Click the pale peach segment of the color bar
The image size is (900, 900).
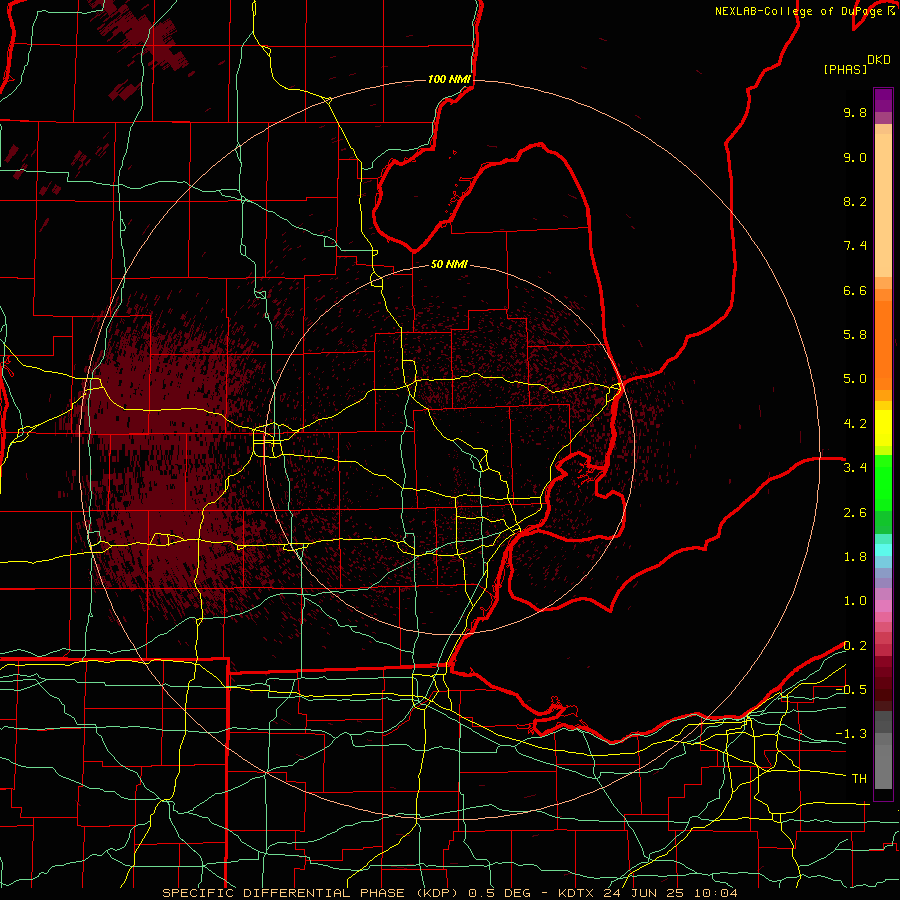(883, 206)
